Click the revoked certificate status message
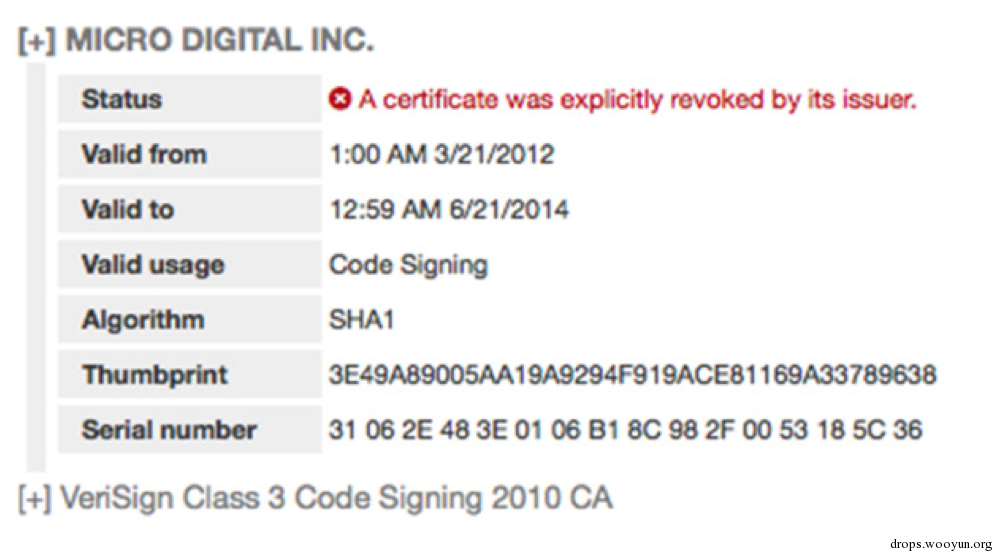Image resolution: width=996 pixels, height=556 pixels. pyautogui.click(x=637, y=100)
